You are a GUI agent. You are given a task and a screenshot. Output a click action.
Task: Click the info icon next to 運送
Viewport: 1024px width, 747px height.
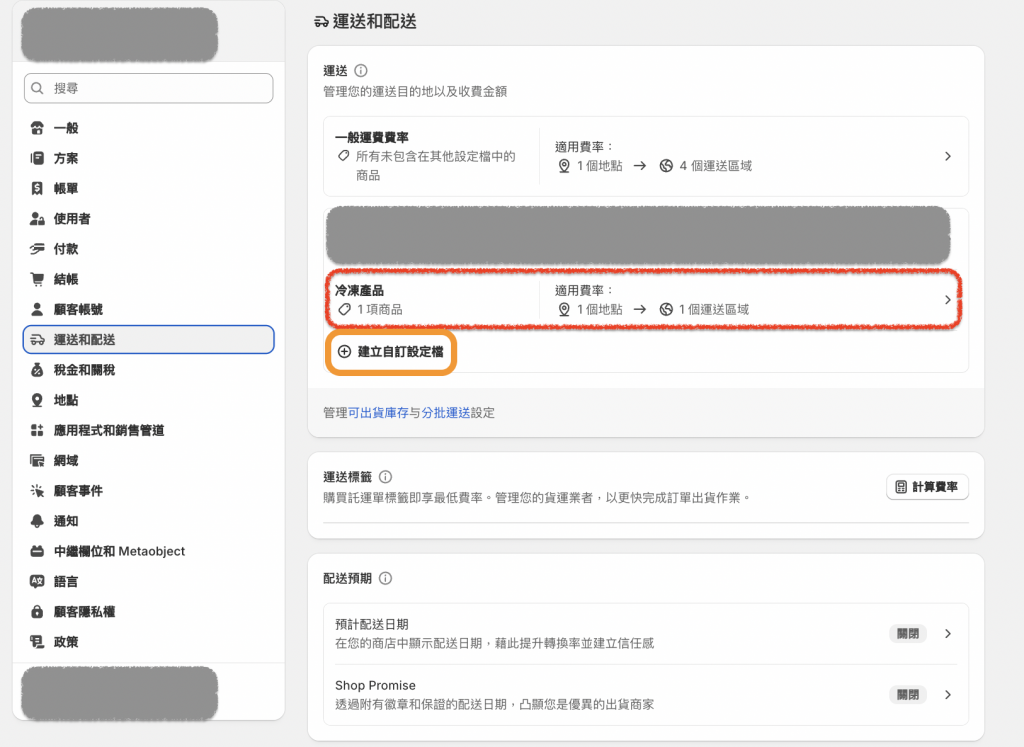pyautogui.click(x=361, y=71)
